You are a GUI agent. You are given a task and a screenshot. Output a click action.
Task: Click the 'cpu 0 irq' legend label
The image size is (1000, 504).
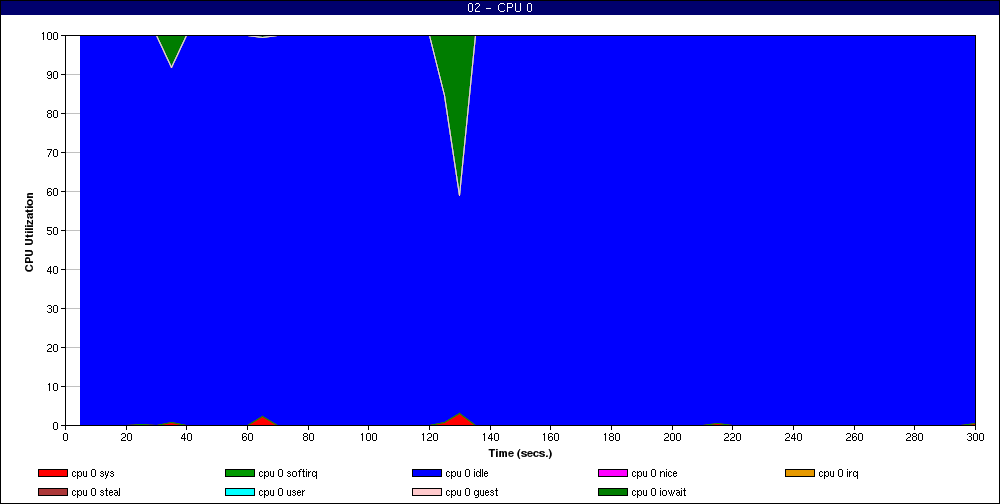(839, 473)
